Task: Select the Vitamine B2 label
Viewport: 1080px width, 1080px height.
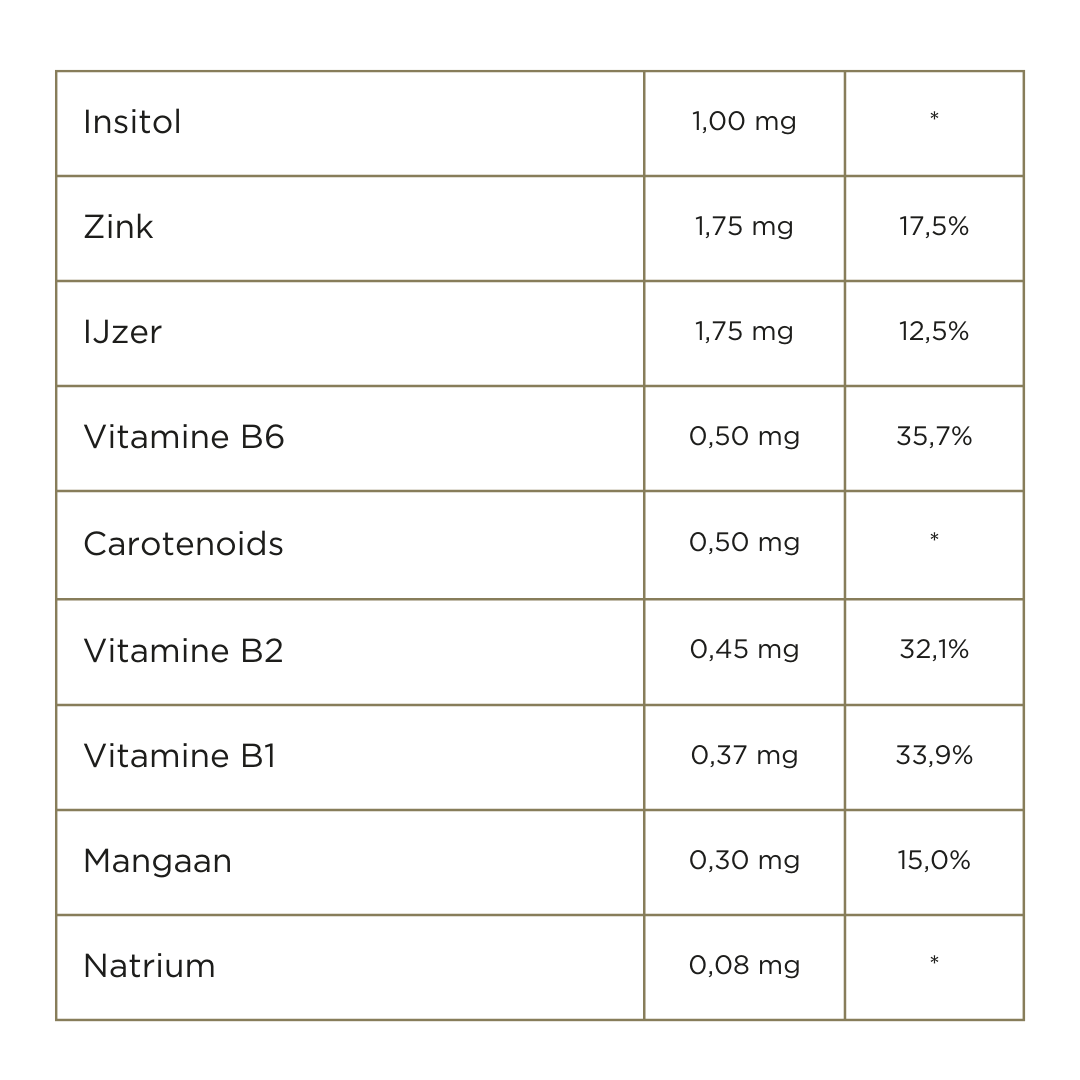Action: tap(183, 651)
